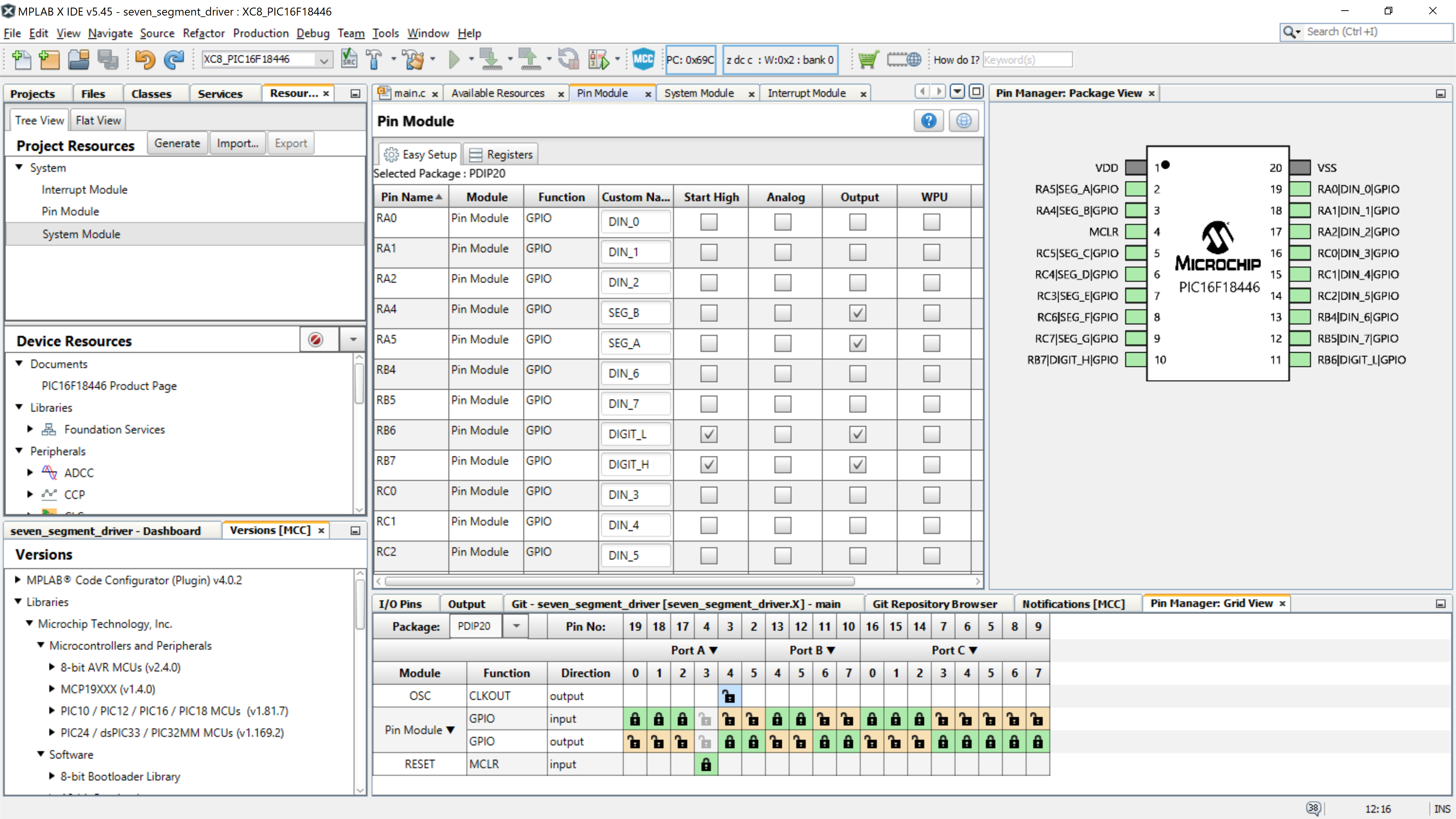The image size is (1456, 819).
Task: Uncheck Start High for RB7 DIGIT_H
Action: point(709,464)
